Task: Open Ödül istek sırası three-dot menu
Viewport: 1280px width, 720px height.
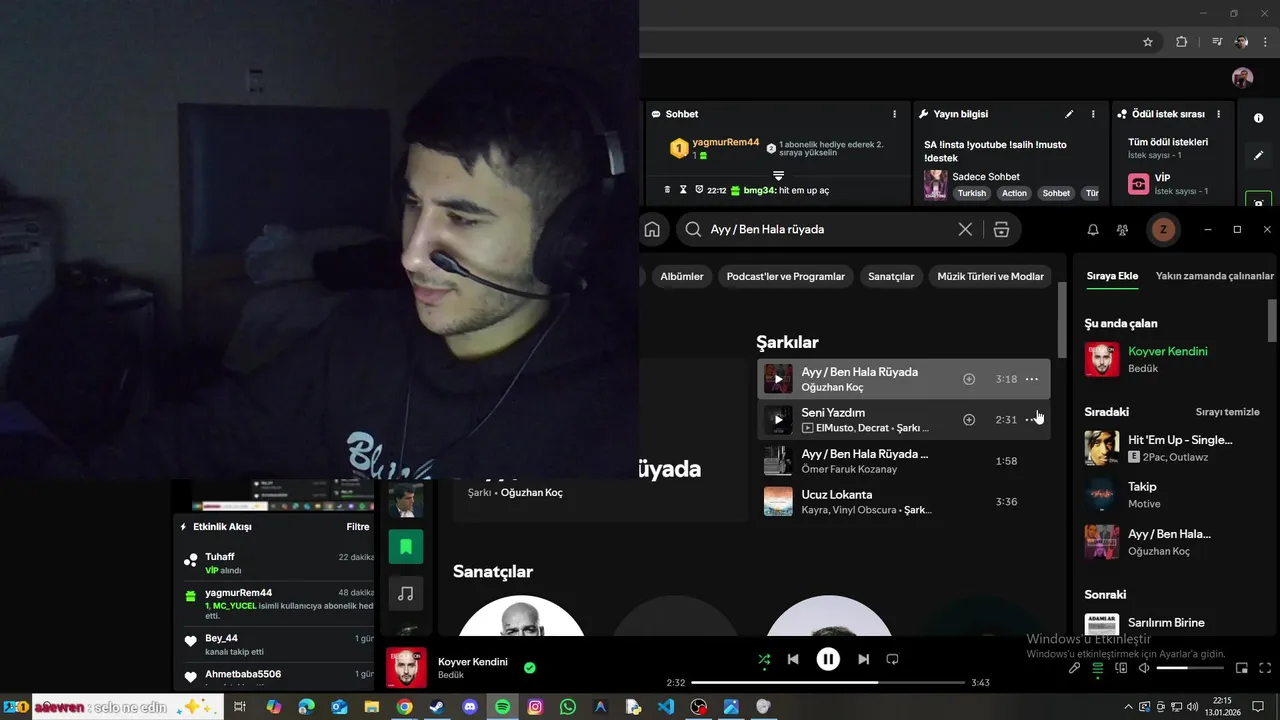Action: 1218,114
